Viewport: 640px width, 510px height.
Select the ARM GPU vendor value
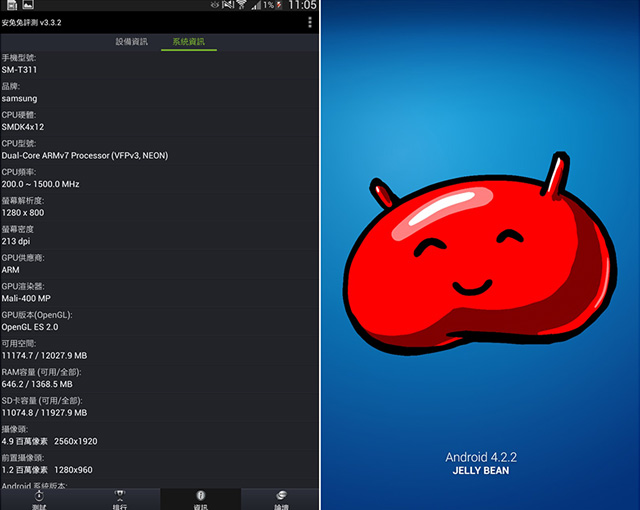coord(11,270)
